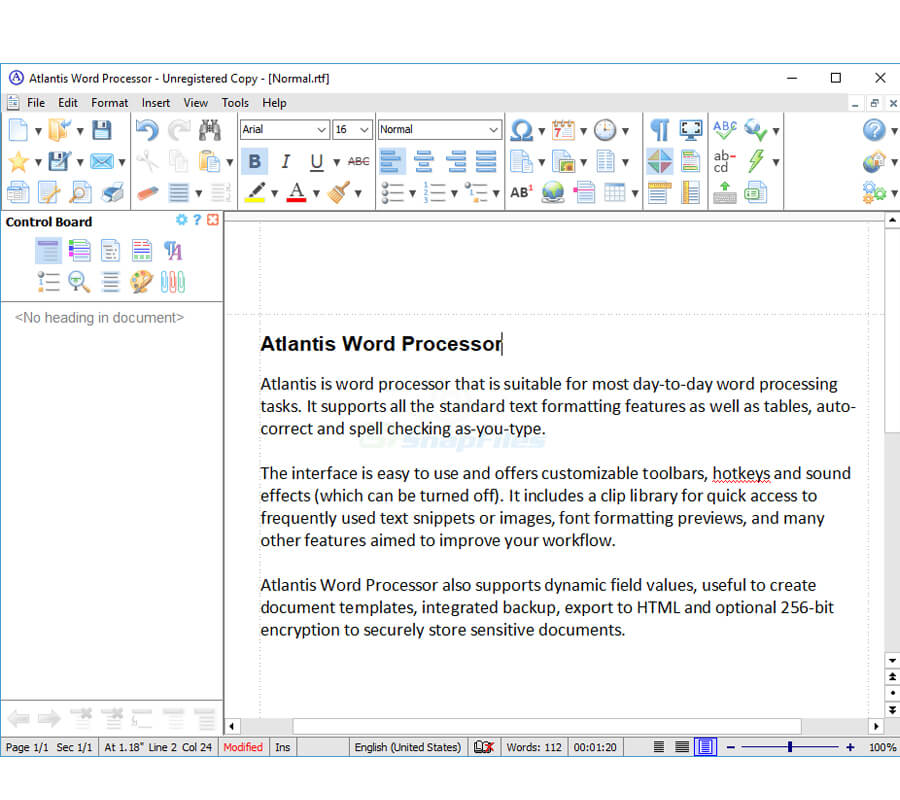Click the Help question mark icon
Screen dimensions: 900x800
[874, 130]
